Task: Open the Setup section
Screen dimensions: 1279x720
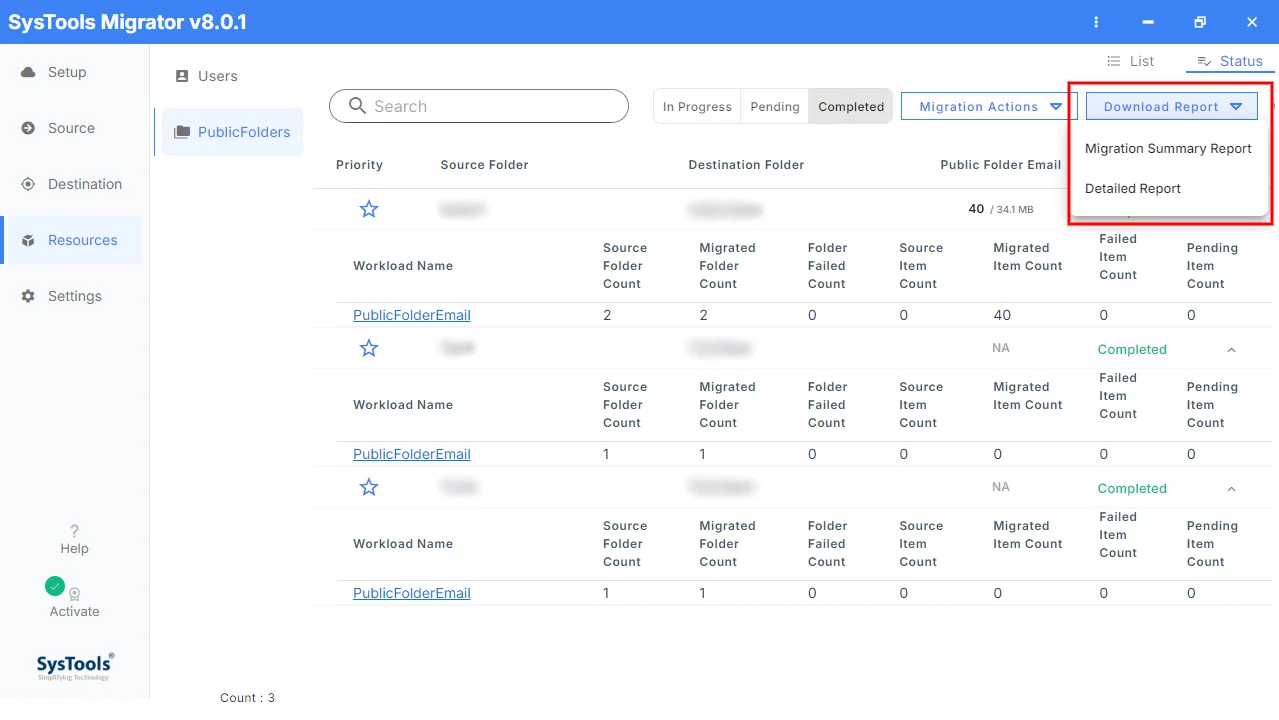Action: coord(71,72)
